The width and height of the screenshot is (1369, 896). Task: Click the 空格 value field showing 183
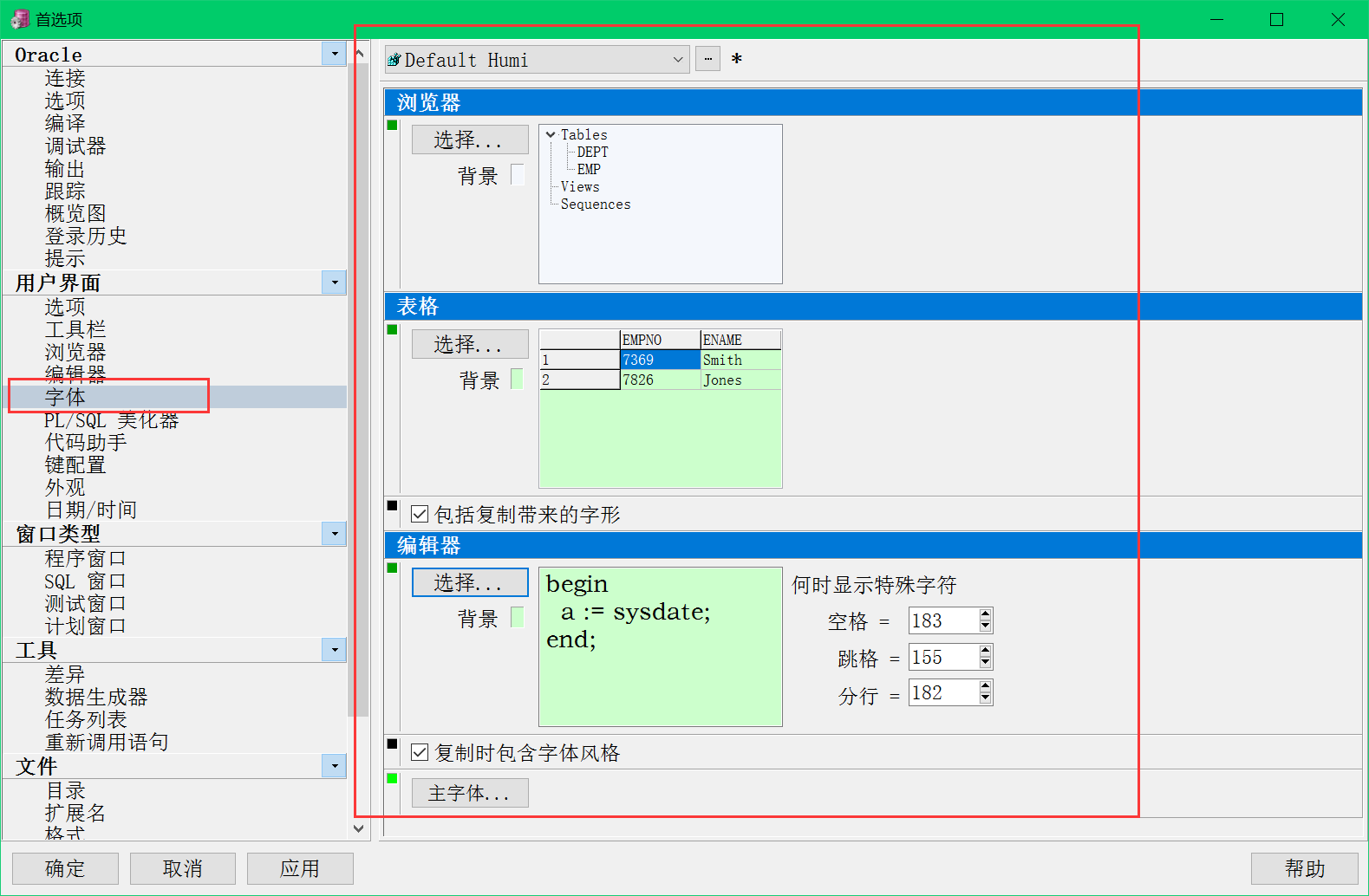[x=943, y=620]
